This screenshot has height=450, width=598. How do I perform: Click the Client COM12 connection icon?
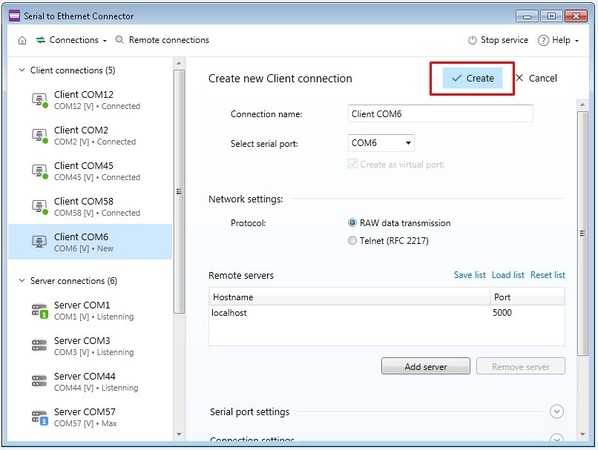(40, 100)
